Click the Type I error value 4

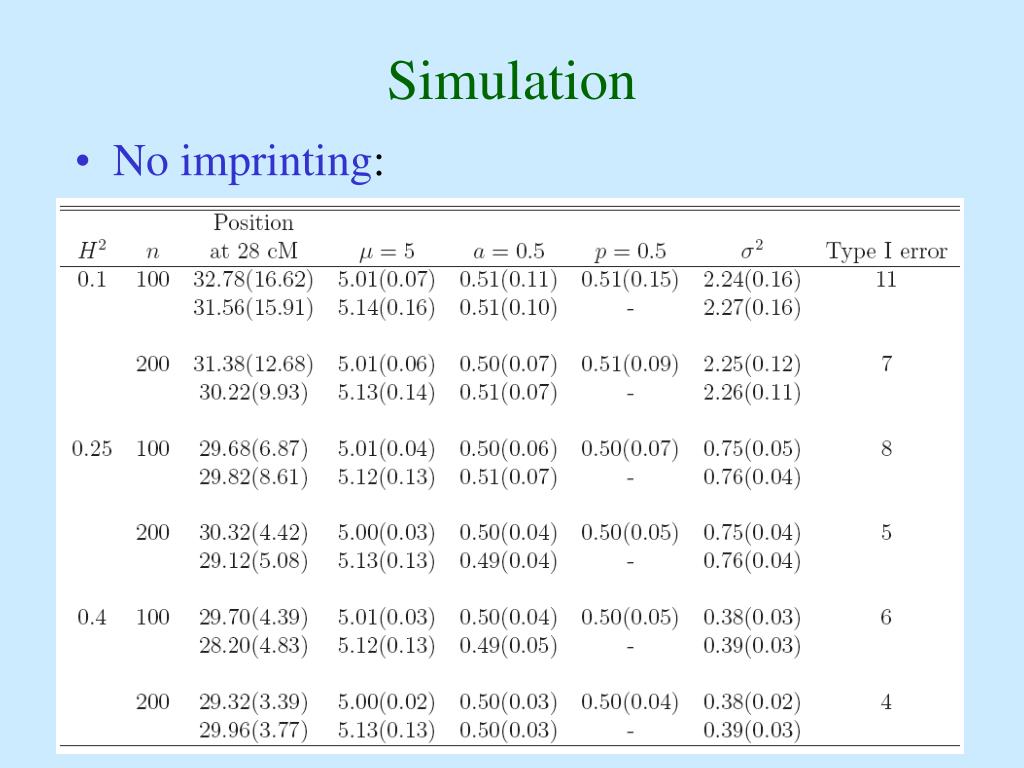pyautogui.click(x=886, y=702)
